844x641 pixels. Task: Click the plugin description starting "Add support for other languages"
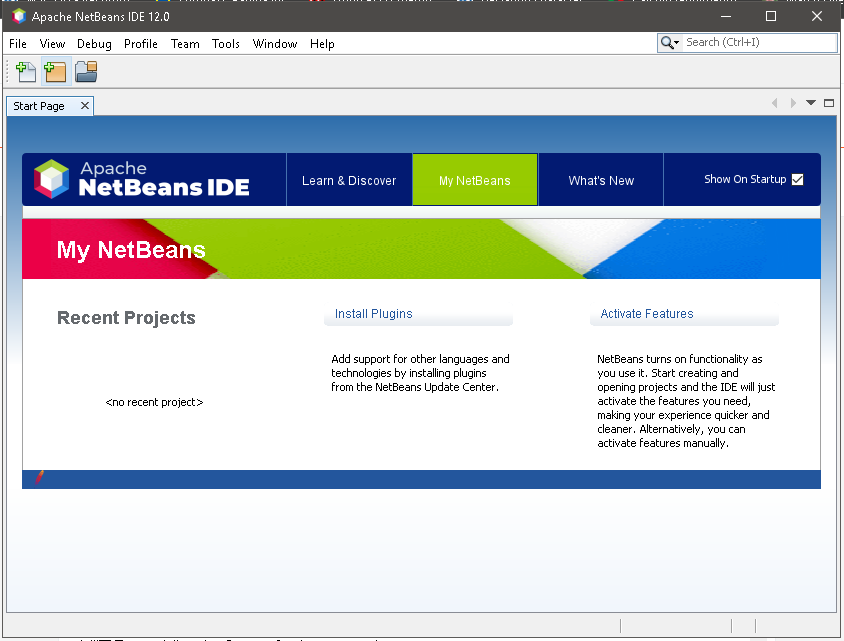420,373
